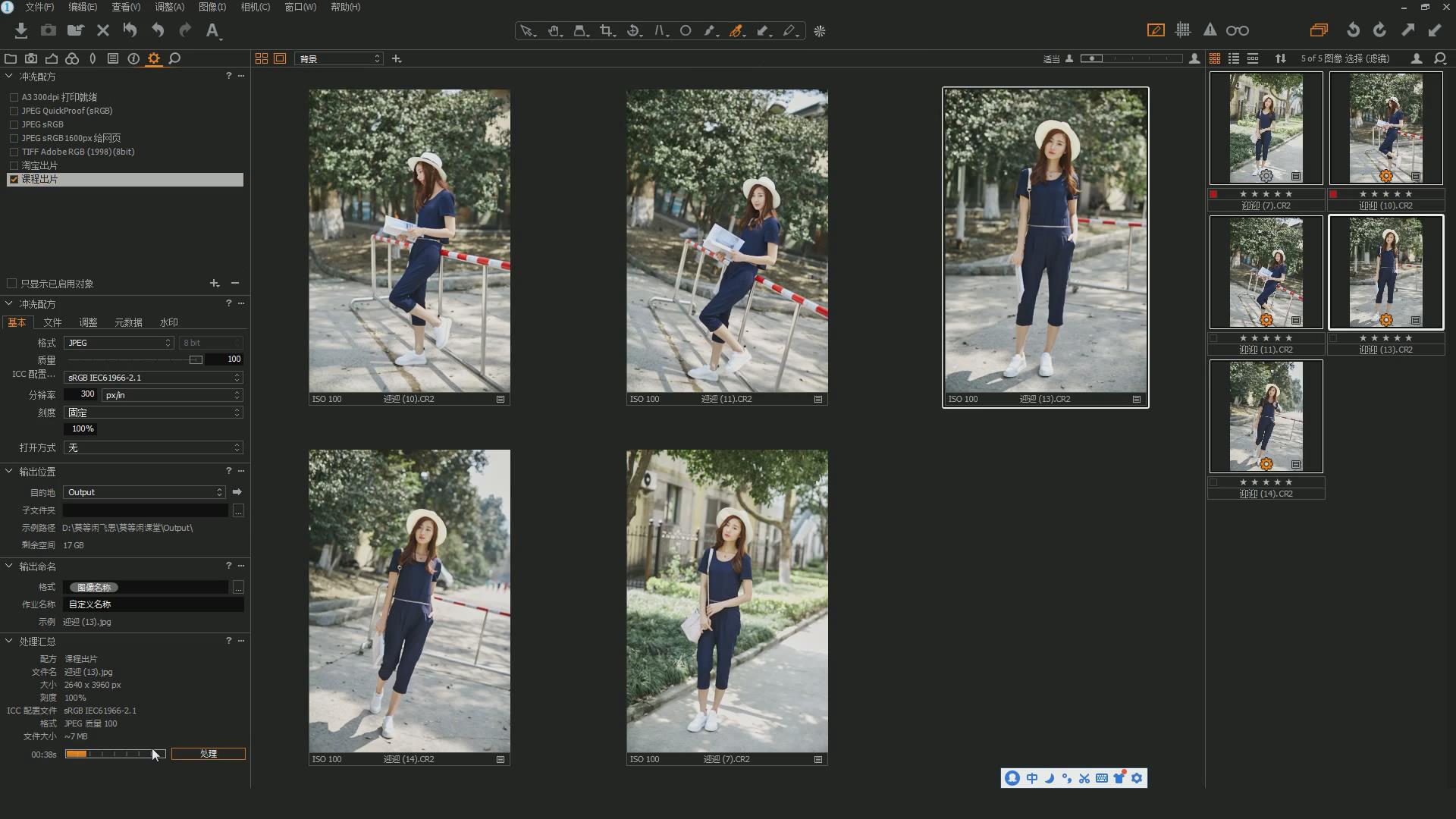The height and width of the screenshot is (819, 1456).
Task: Select the keystone correction tool
Action: (659, 31)
